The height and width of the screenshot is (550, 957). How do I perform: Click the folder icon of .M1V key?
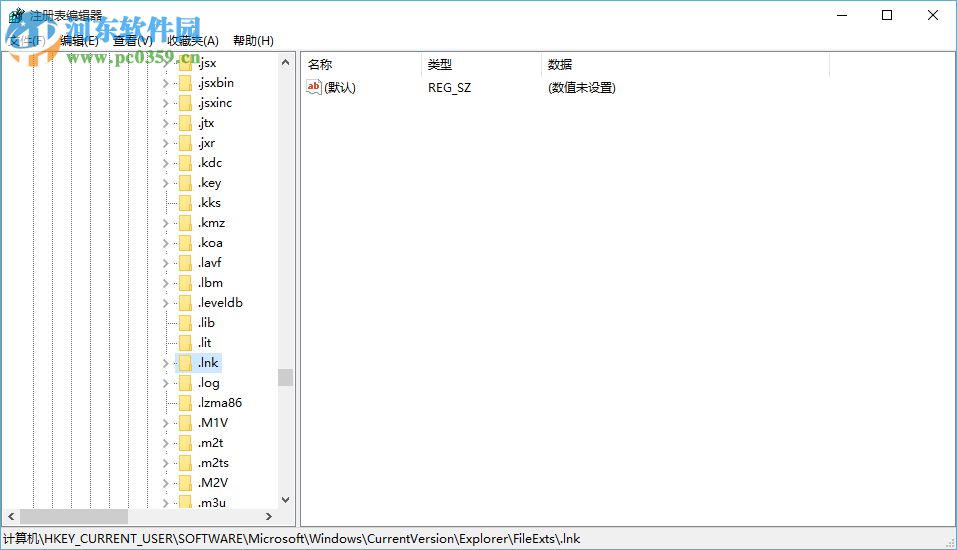(186, 423)
